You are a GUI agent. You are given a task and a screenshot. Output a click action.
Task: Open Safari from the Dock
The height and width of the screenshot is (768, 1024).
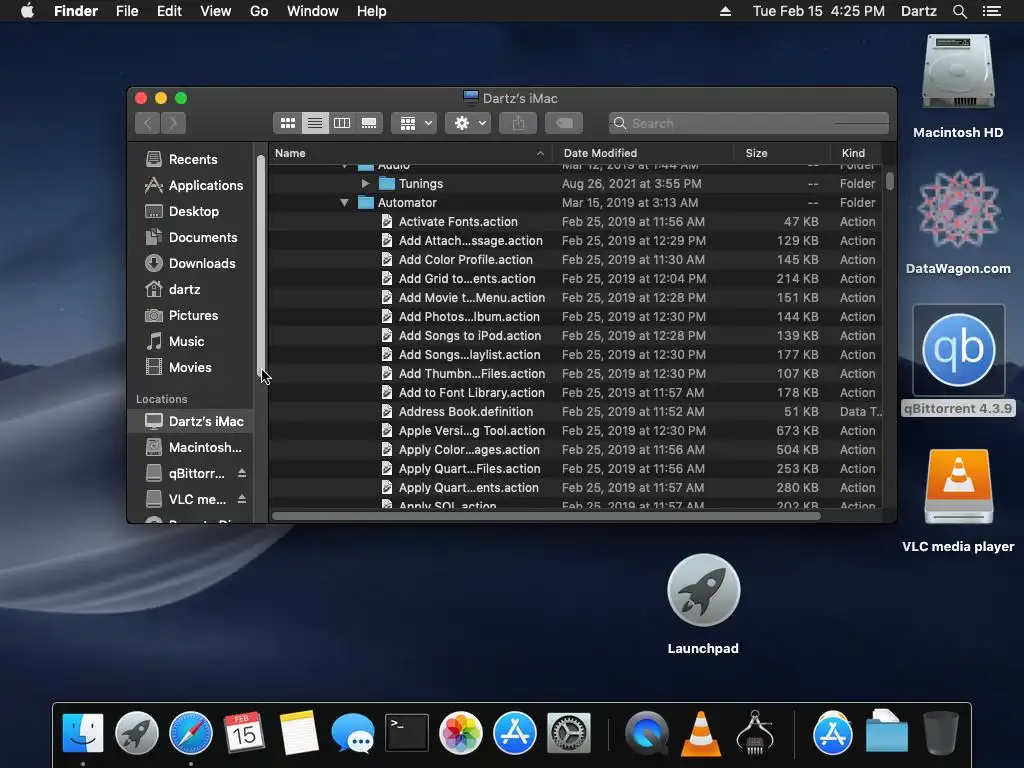(x=191, y=733)
